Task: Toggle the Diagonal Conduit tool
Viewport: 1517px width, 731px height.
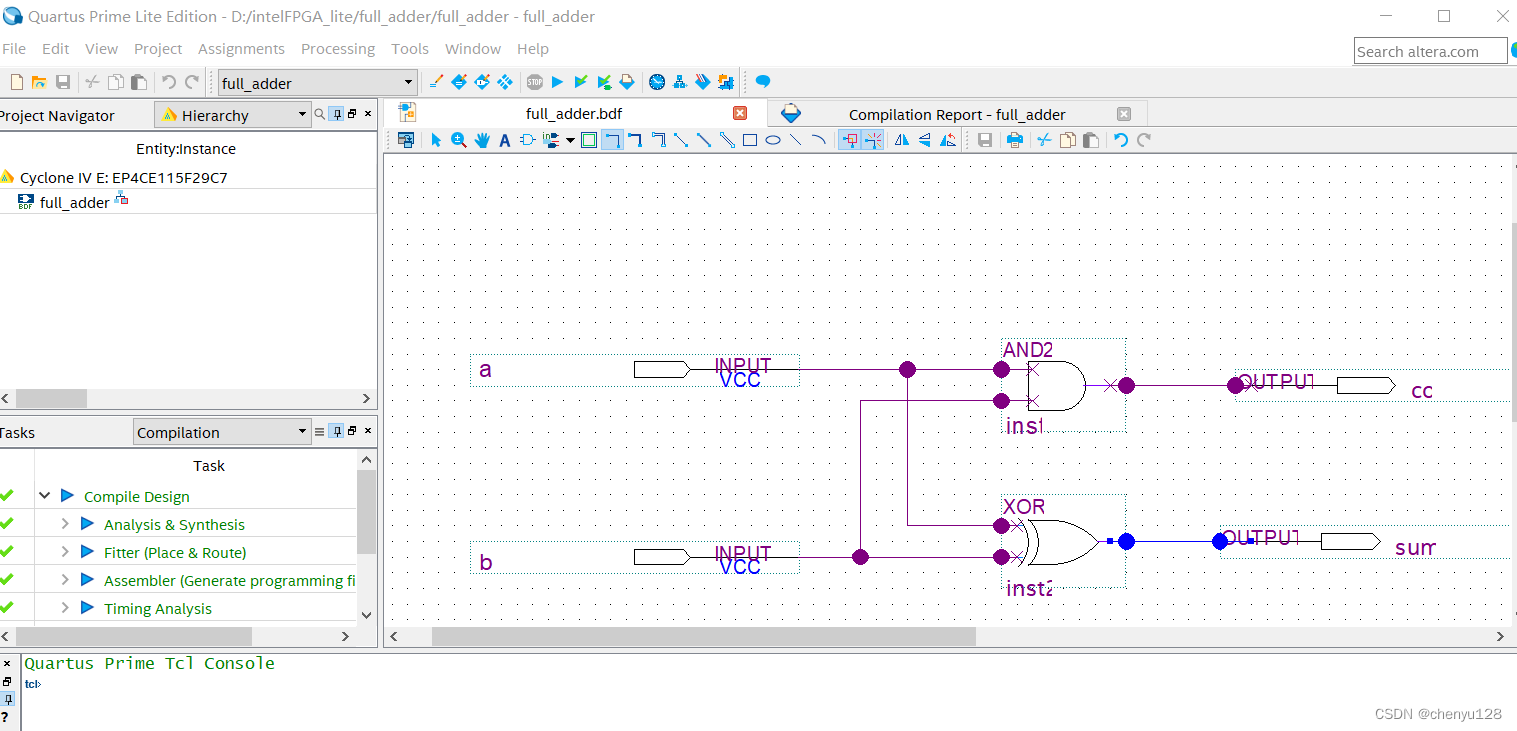Action: coord(727,140)
